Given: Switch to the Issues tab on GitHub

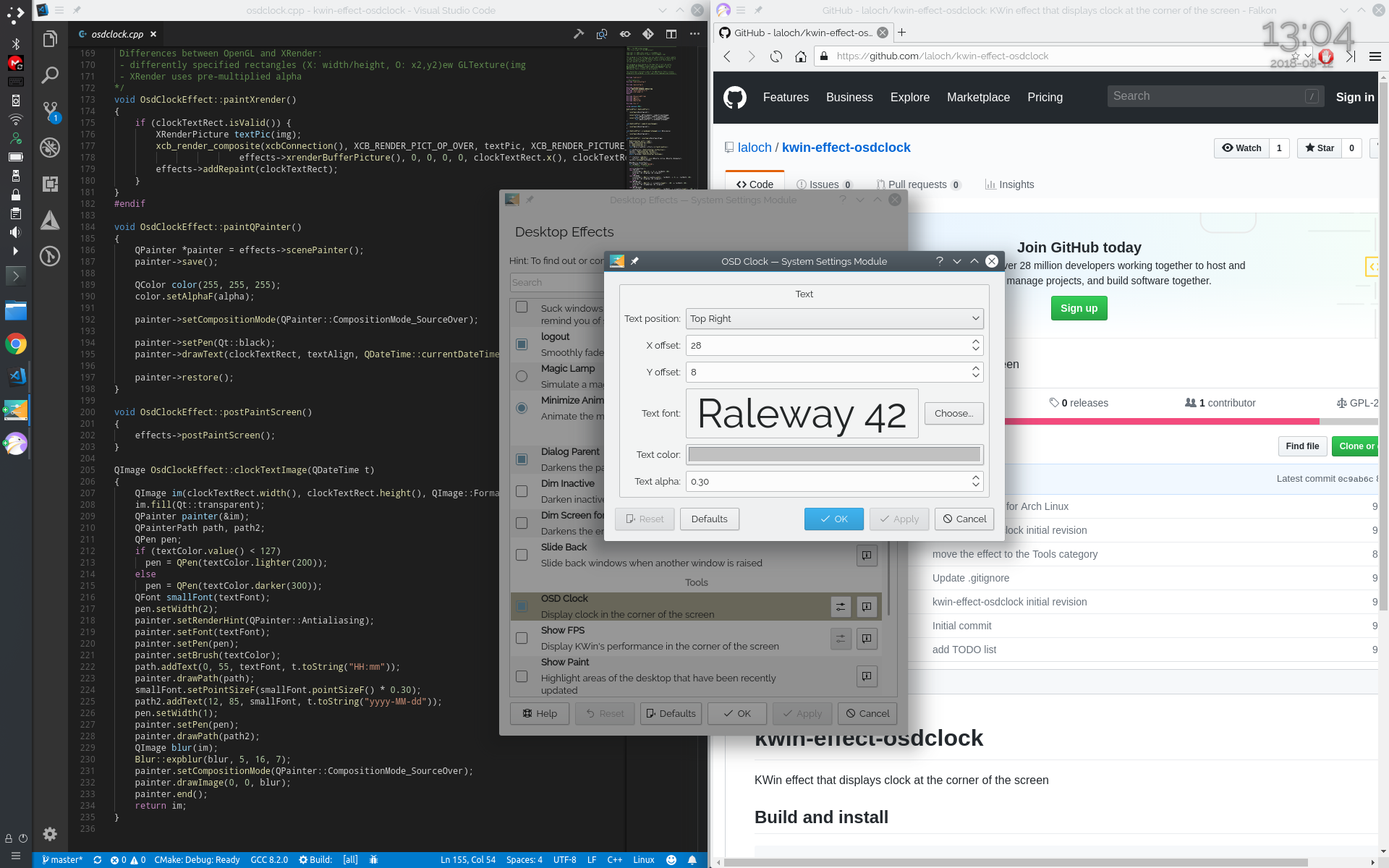Looking at the screenshot, I should click(824, 184).
